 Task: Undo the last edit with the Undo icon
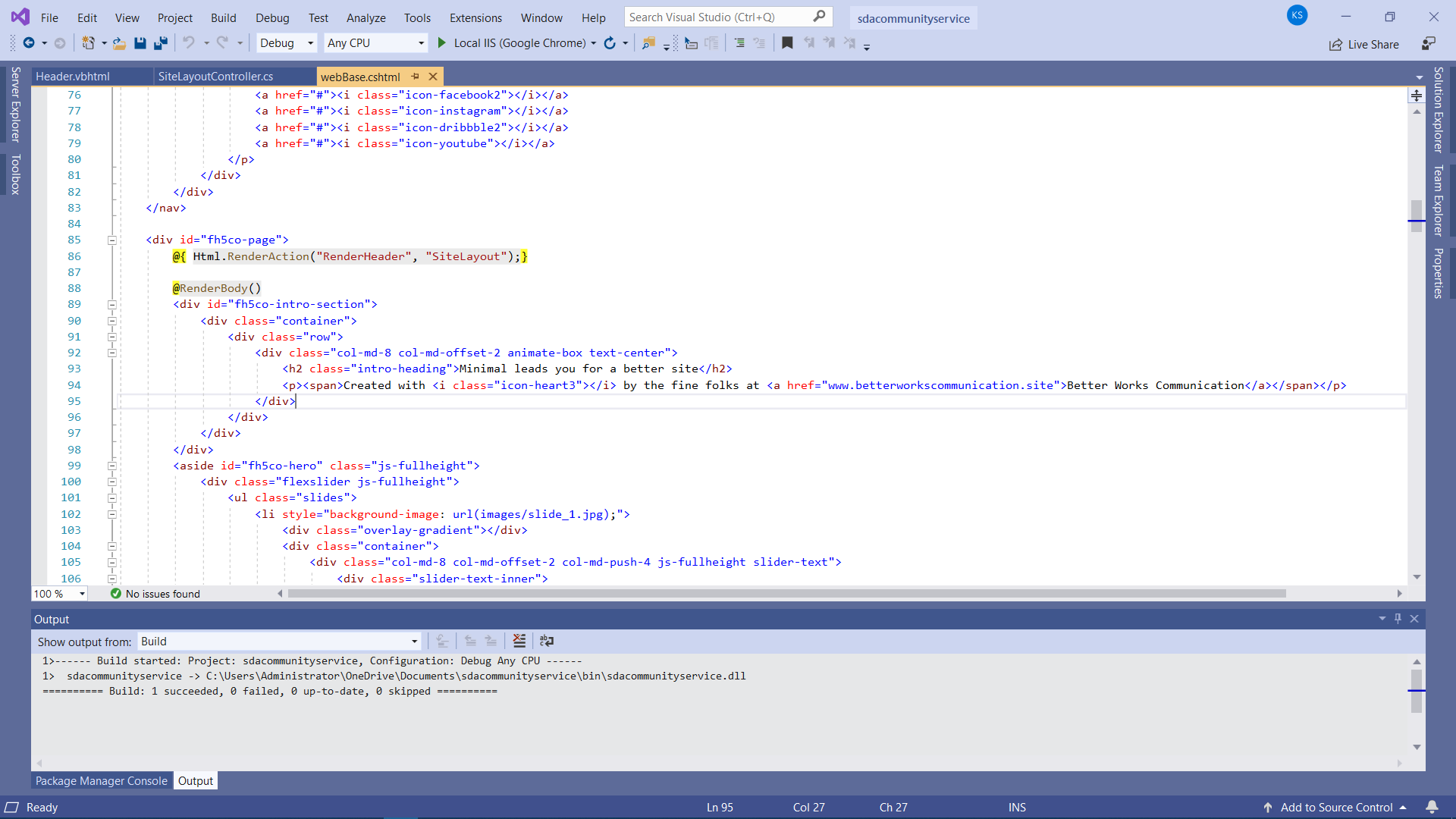189,43
